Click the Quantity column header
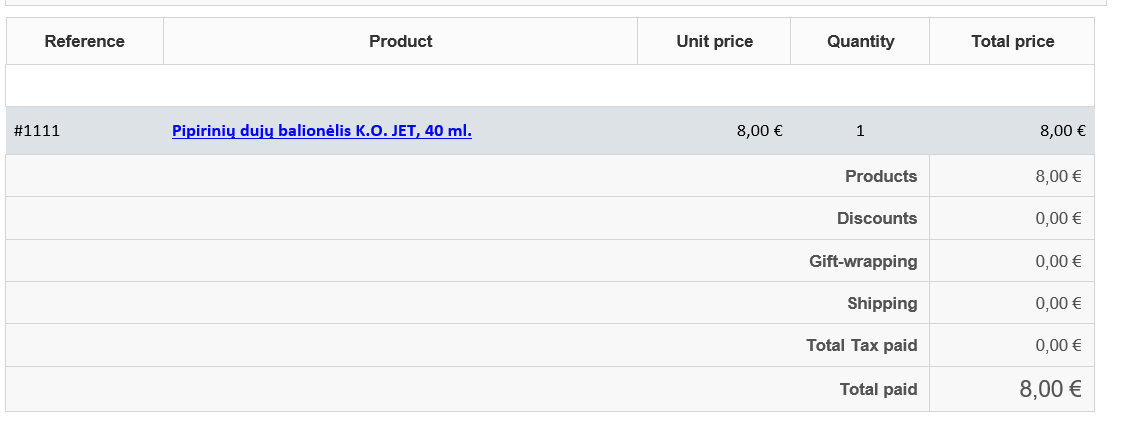1127x421 pixels. 860,41
